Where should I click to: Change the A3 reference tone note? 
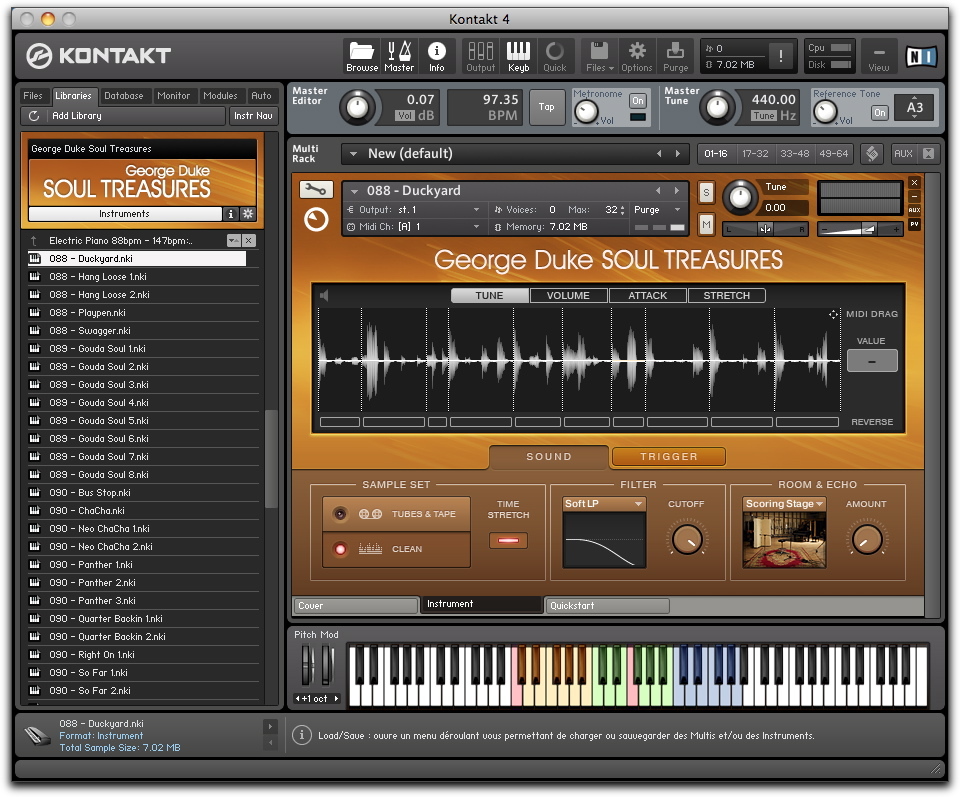pyautogui.click(x=914, y=108)
